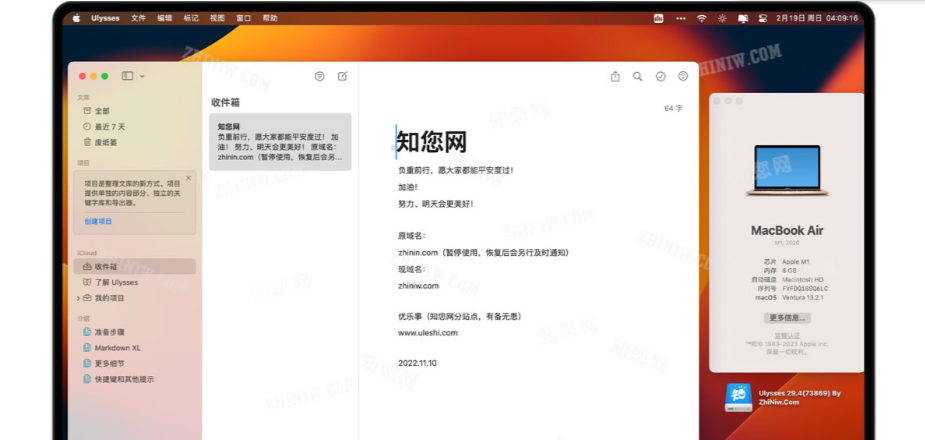Screen dimensions: 925x440
Task: Click the three-dots menu bar icon
Action: (x=681, y=18)
